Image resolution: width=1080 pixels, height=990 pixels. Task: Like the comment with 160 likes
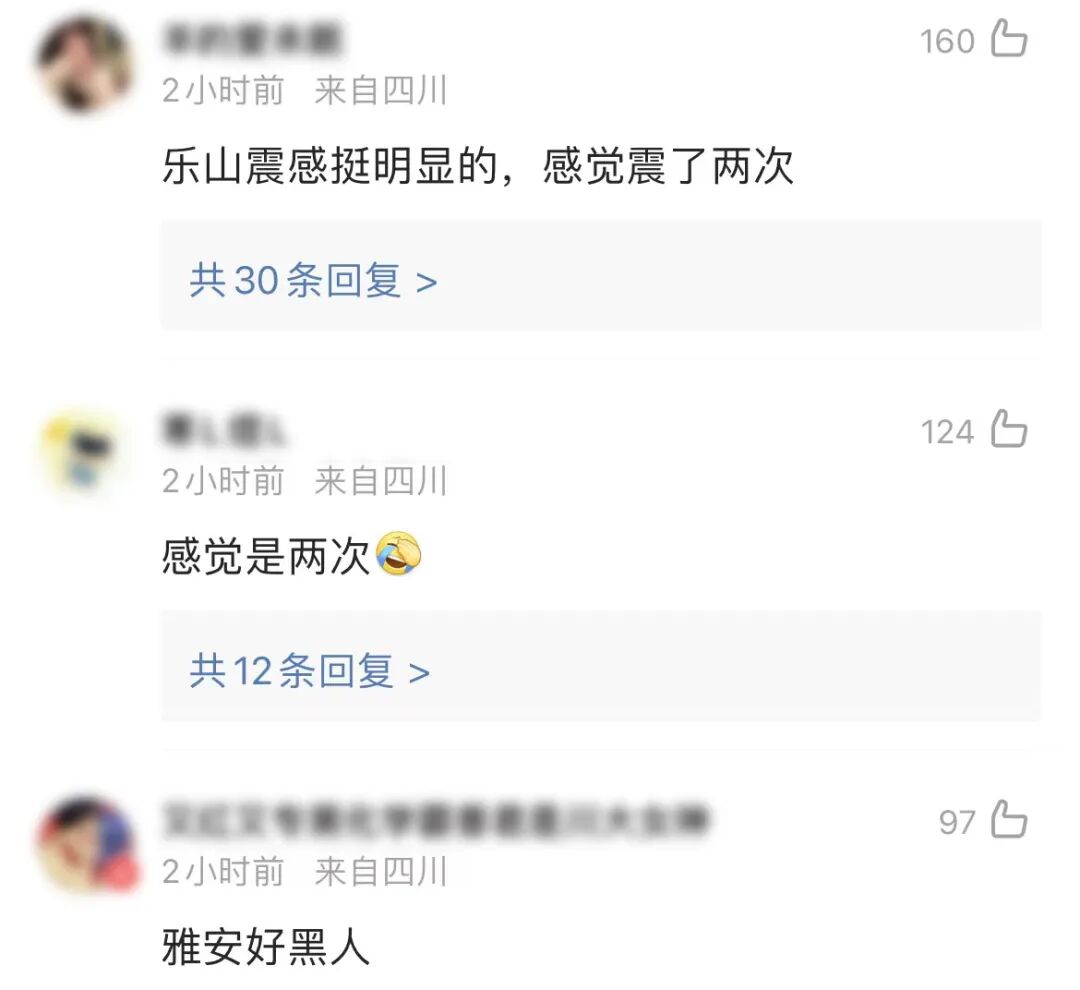click(1009, 39)
